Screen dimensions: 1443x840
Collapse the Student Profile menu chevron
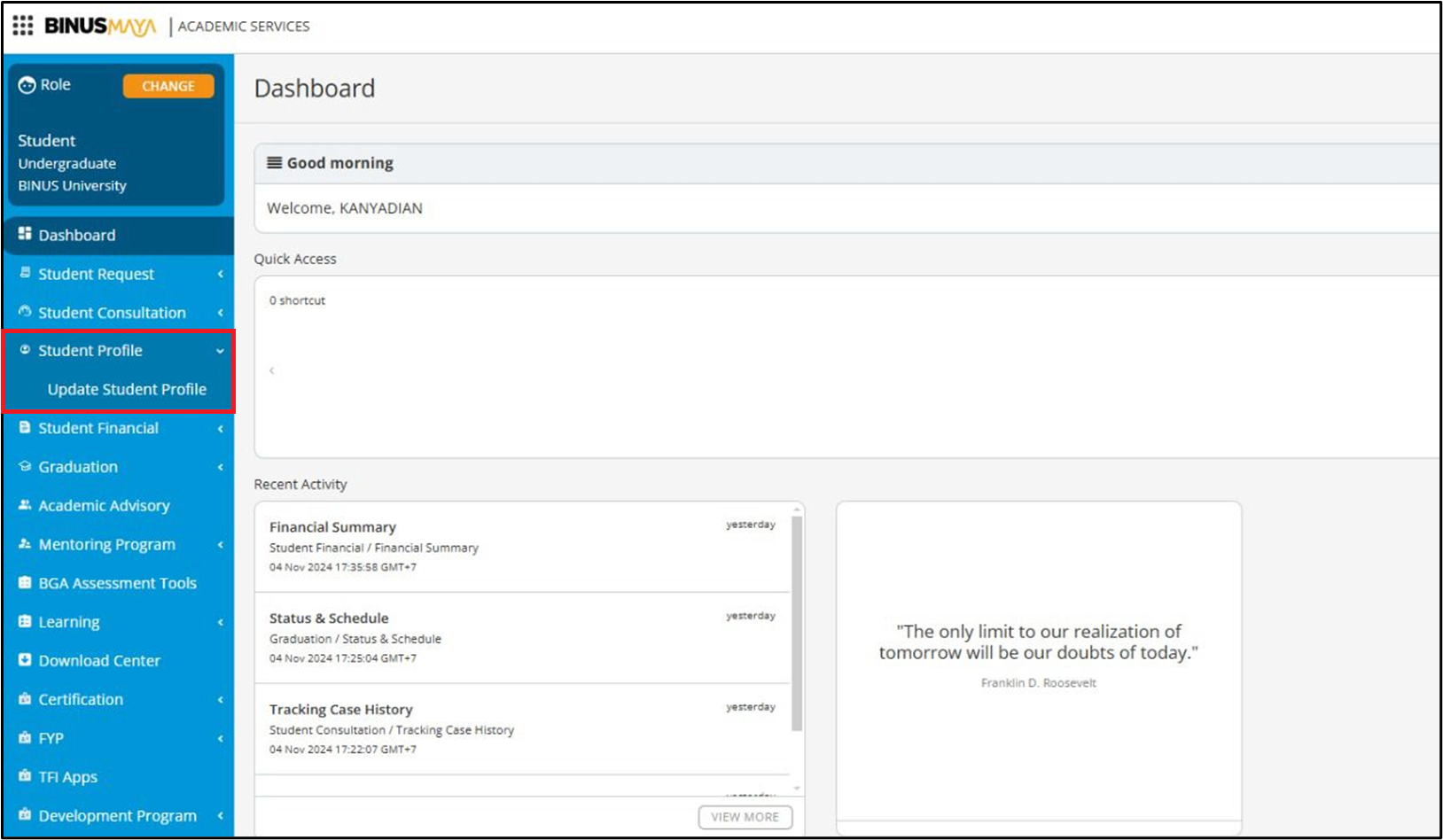click(x=220, y=351)
